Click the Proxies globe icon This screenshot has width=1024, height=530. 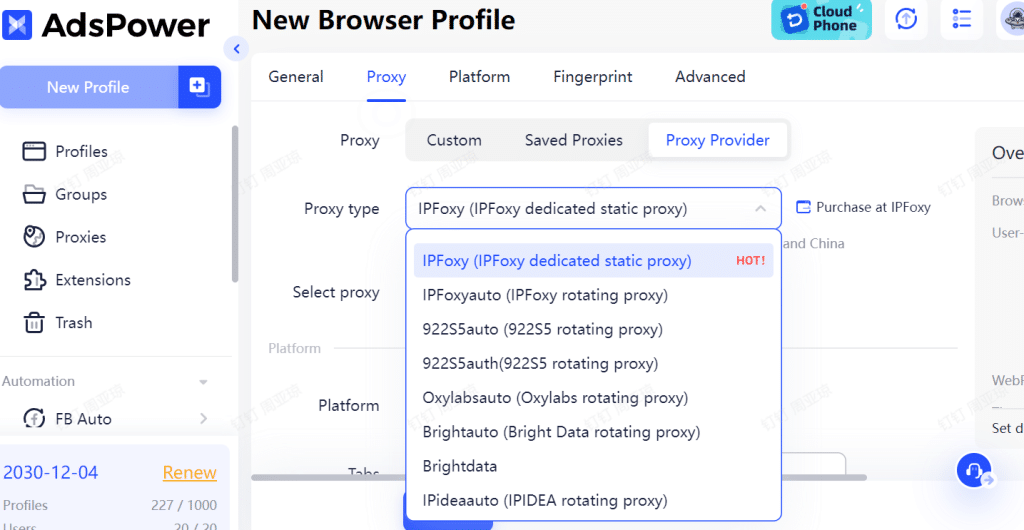(34, 237)
